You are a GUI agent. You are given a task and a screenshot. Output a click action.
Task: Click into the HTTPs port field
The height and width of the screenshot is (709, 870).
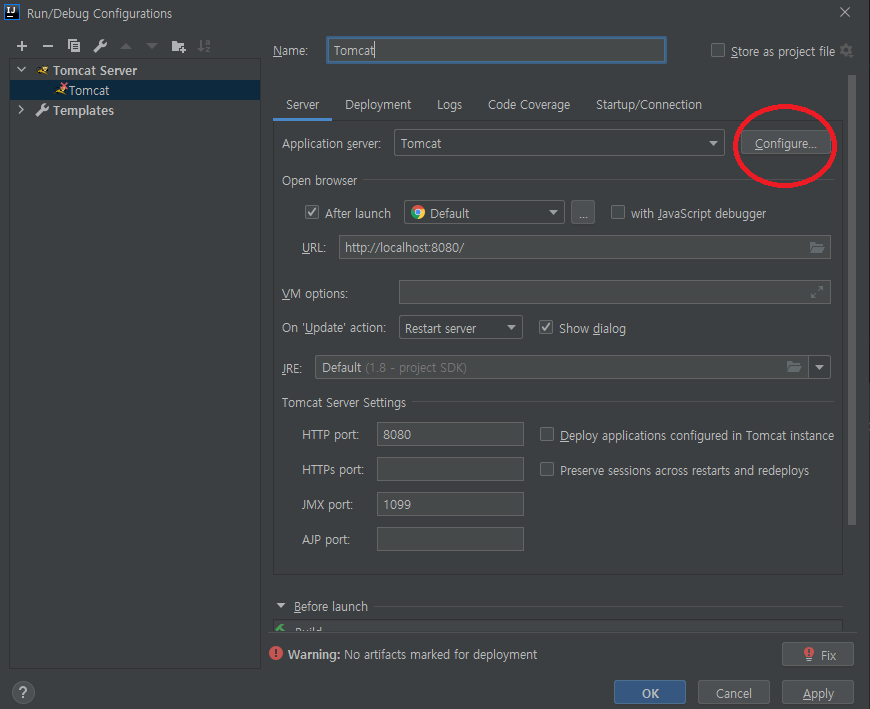450,469
